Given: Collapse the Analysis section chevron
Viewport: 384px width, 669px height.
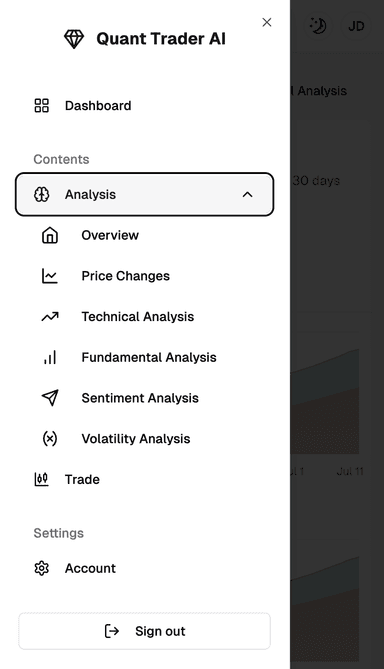Looking at the screenshot, I should click(247, 195).
